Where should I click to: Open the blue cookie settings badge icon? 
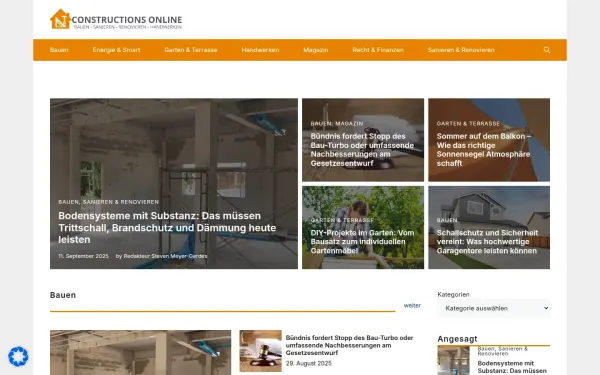(x=18, y=357)
